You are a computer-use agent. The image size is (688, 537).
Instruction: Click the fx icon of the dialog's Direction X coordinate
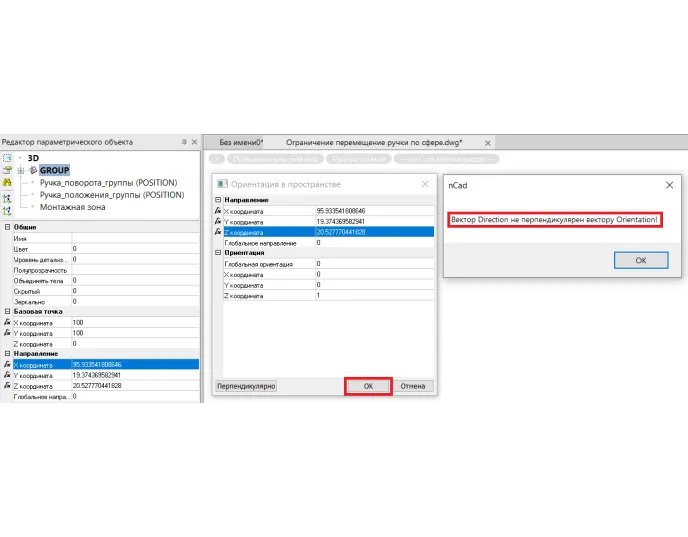point(218,211)
